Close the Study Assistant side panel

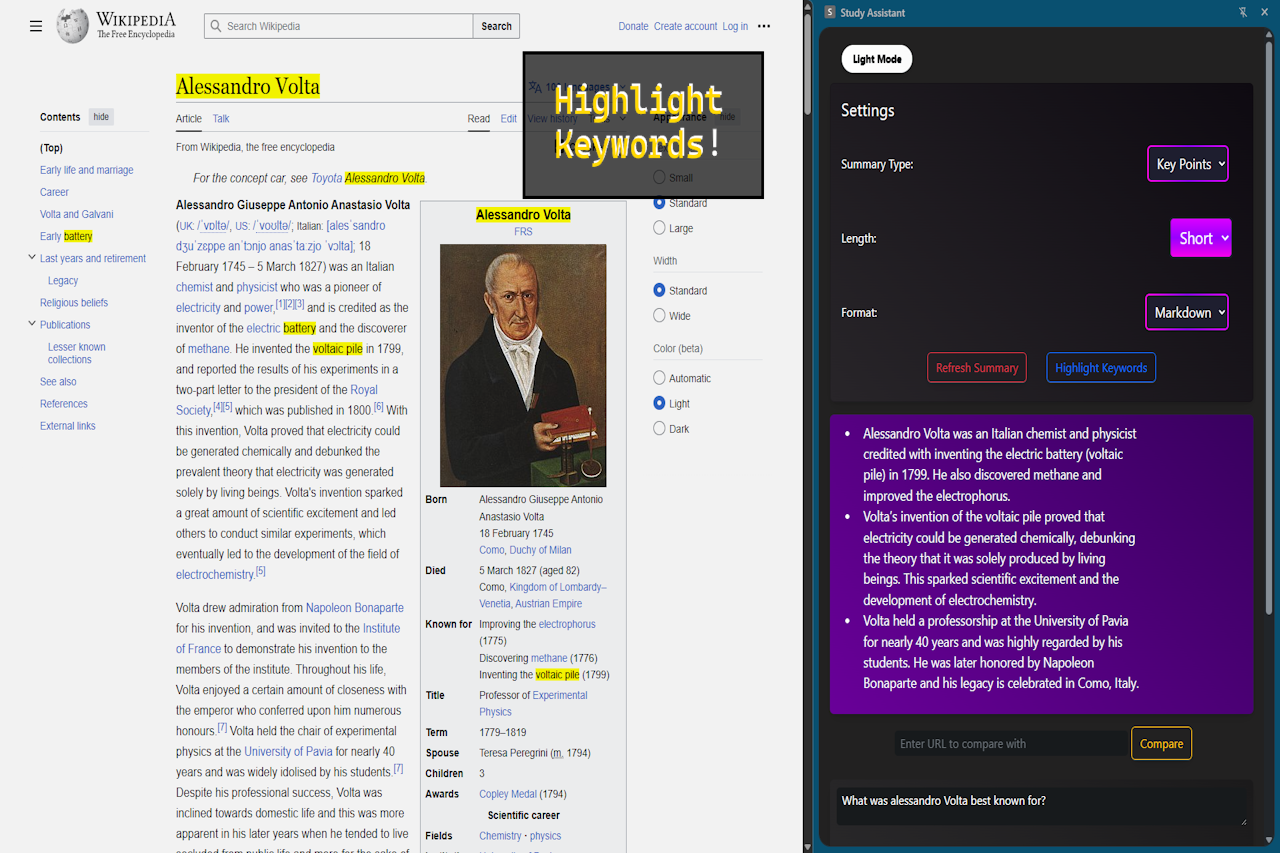click(1266, 12)
